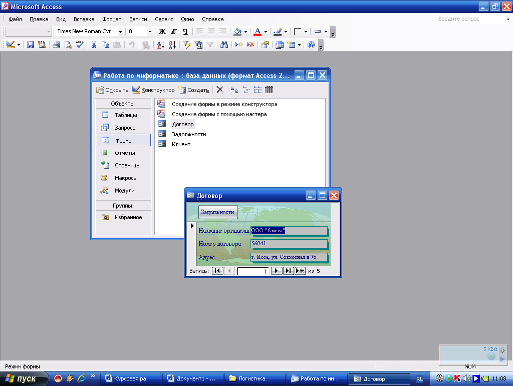Viewport: 513px width, 386px height.
Task: Click the Print icon in the toolbar
Action: click(56, 44)
